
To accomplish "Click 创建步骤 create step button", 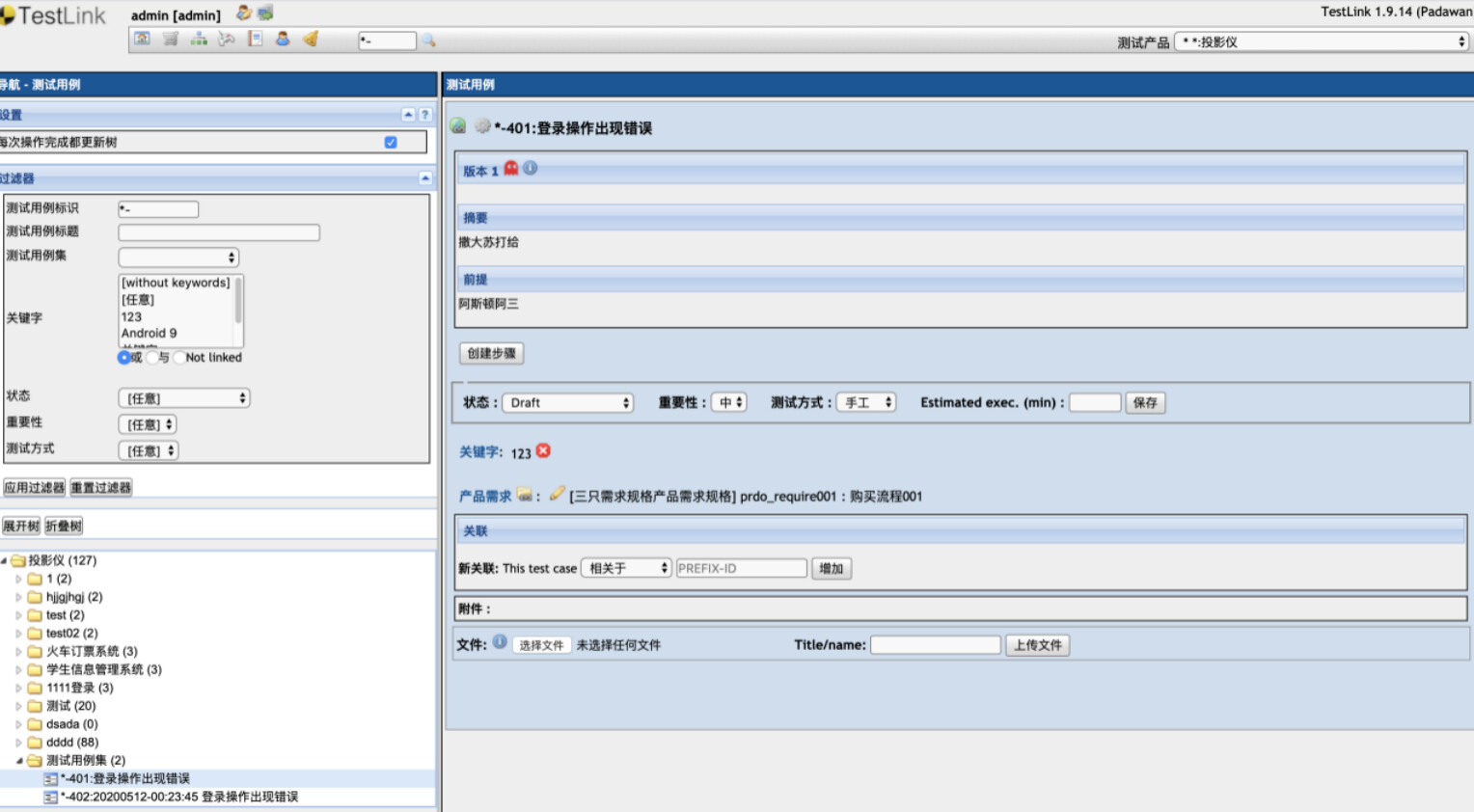I will pyautogui.click(x=491, y=354).
